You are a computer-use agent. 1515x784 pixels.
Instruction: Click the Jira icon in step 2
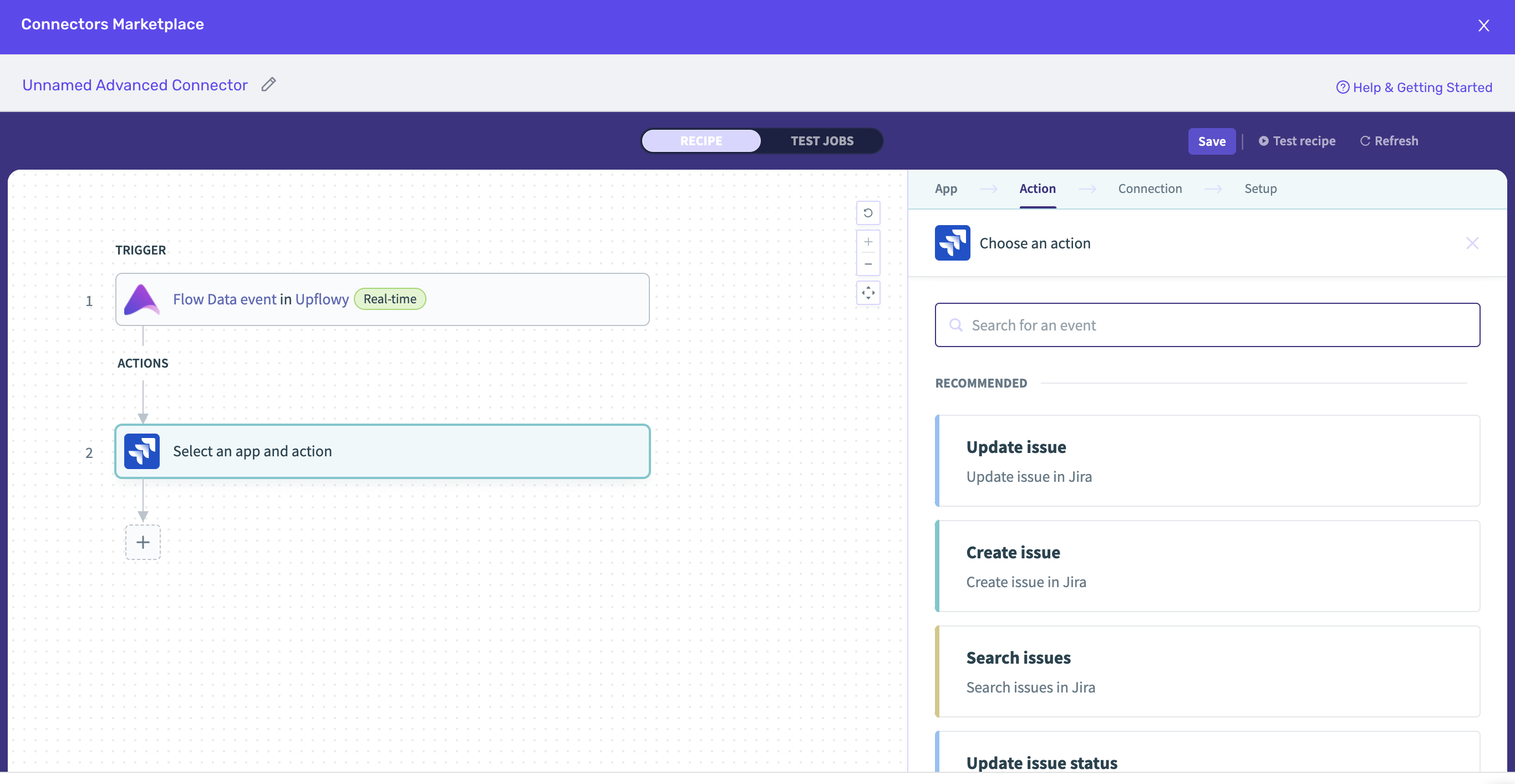tap(142, 451)
